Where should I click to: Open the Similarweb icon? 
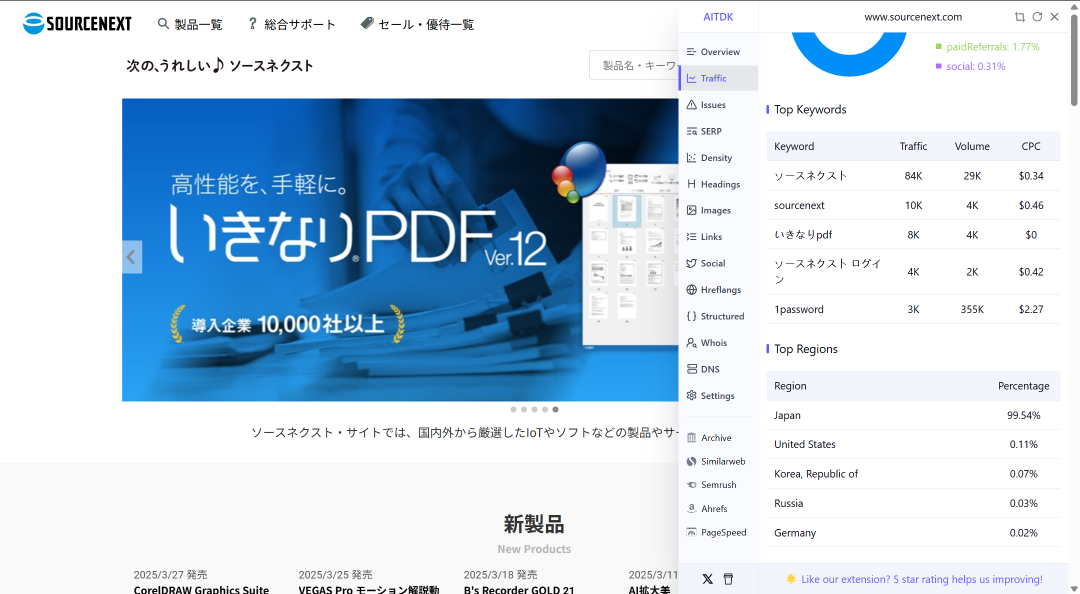pos(692,461)
